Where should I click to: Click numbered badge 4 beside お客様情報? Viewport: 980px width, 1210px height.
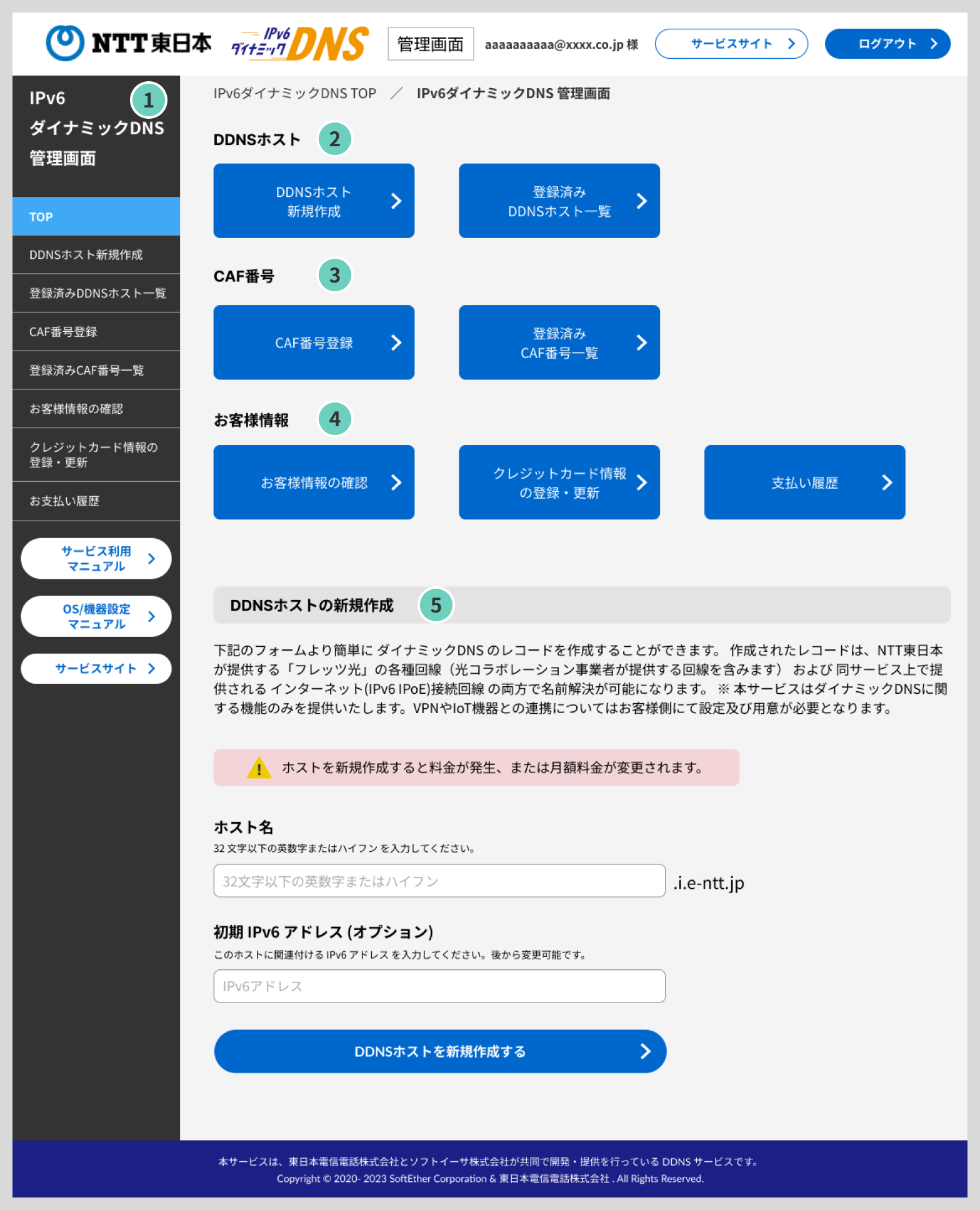[x=334, y=419]
